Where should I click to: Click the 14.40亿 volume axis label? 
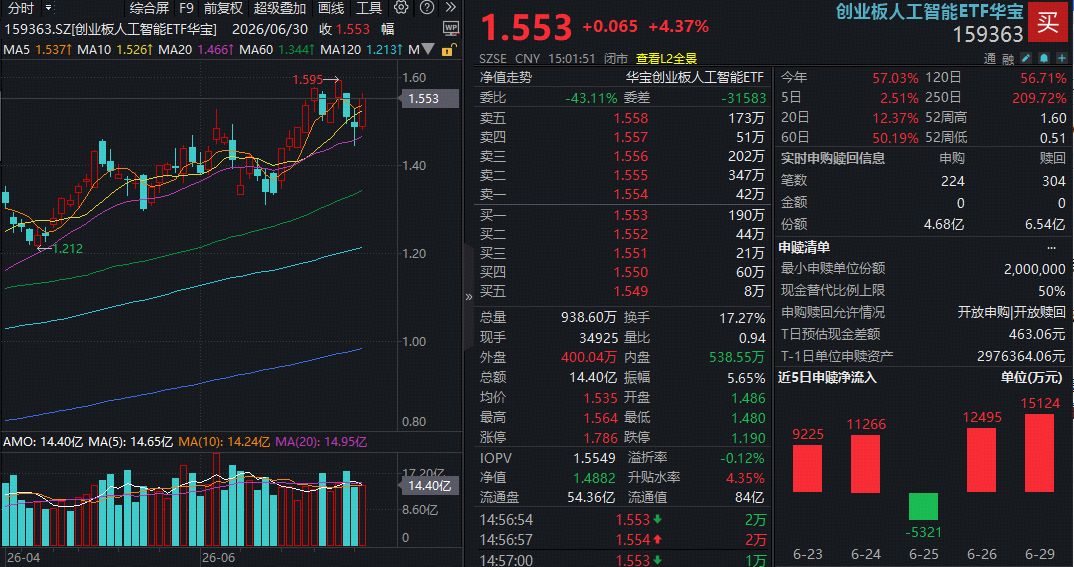[428, 486]
